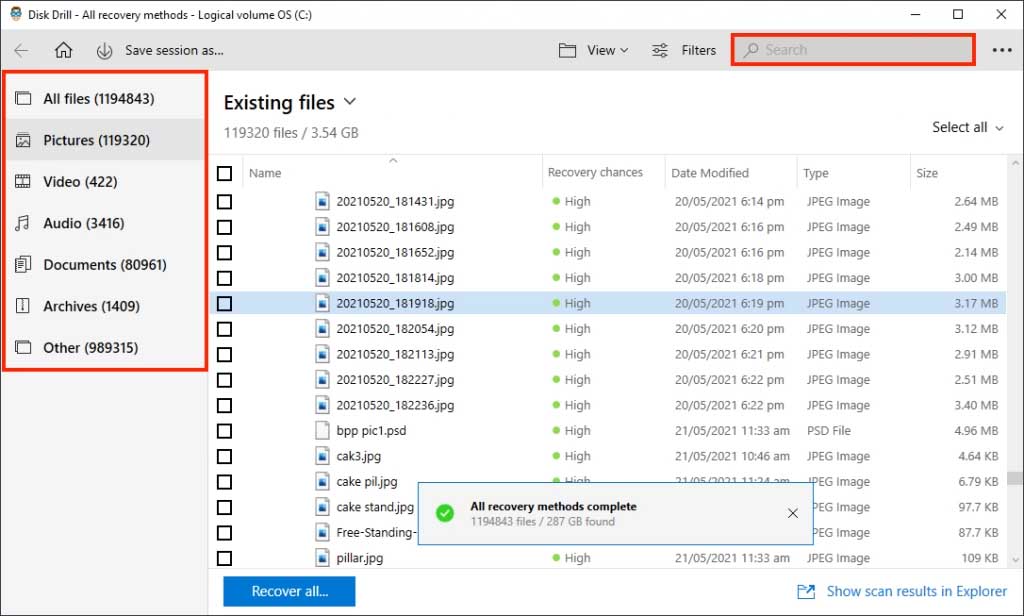Open Filters sliders icon
The height and width of the screenshot is (616, 1024).
(x=660, y=50)
